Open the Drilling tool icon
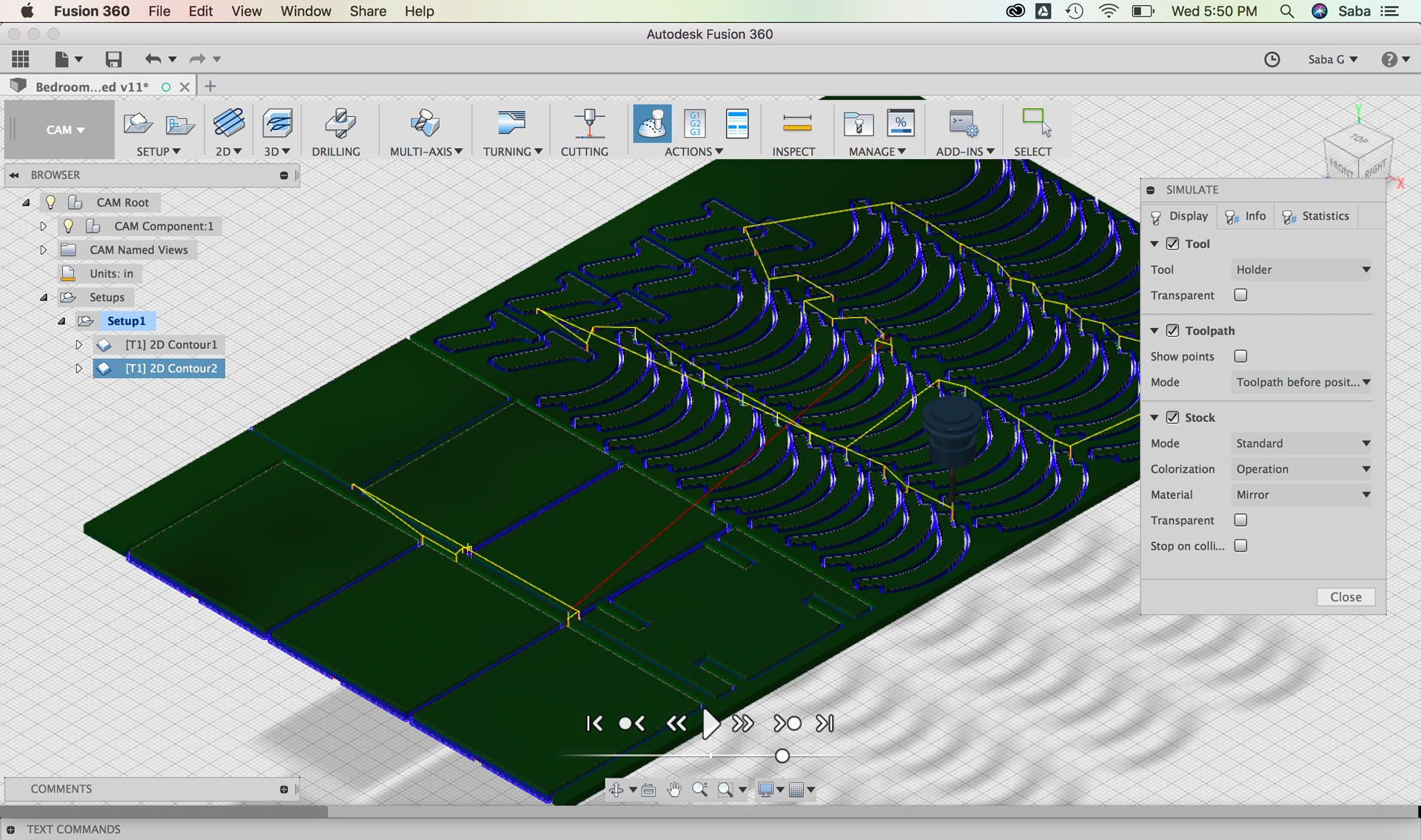1421x840 pixels. click(x=340, y=124)
